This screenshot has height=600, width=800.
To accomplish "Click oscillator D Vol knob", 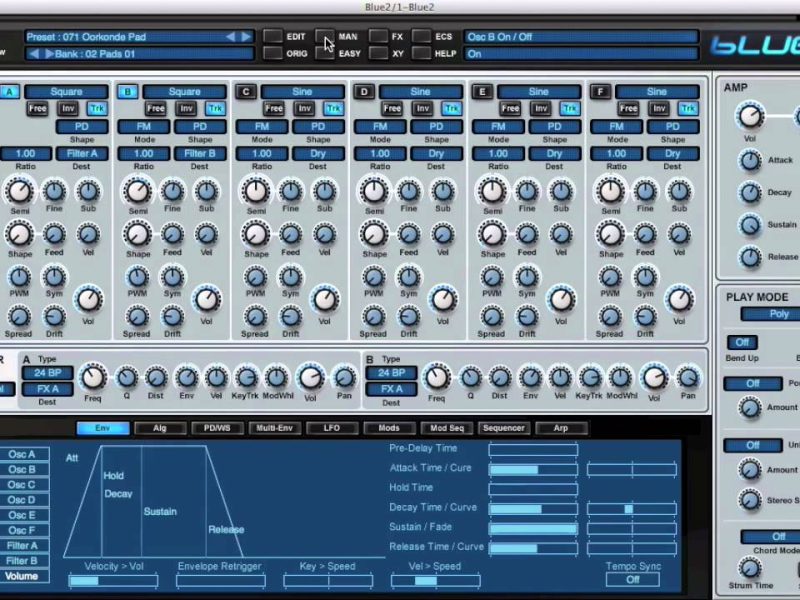I will click(x=443, y=300).
